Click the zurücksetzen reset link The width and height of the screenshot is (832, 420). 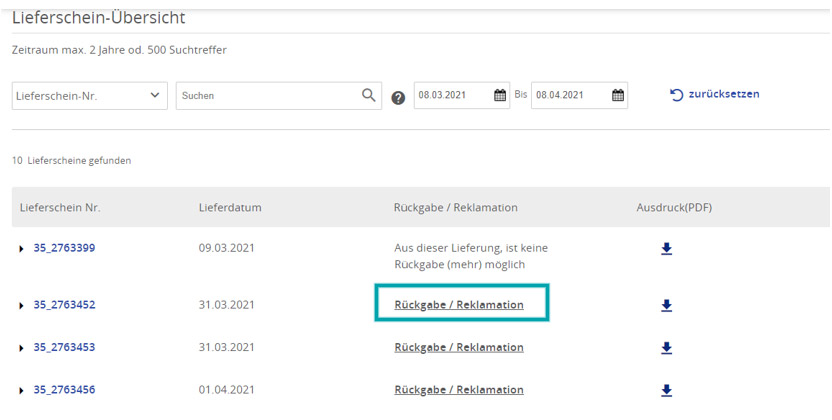[x=715, y=95]
